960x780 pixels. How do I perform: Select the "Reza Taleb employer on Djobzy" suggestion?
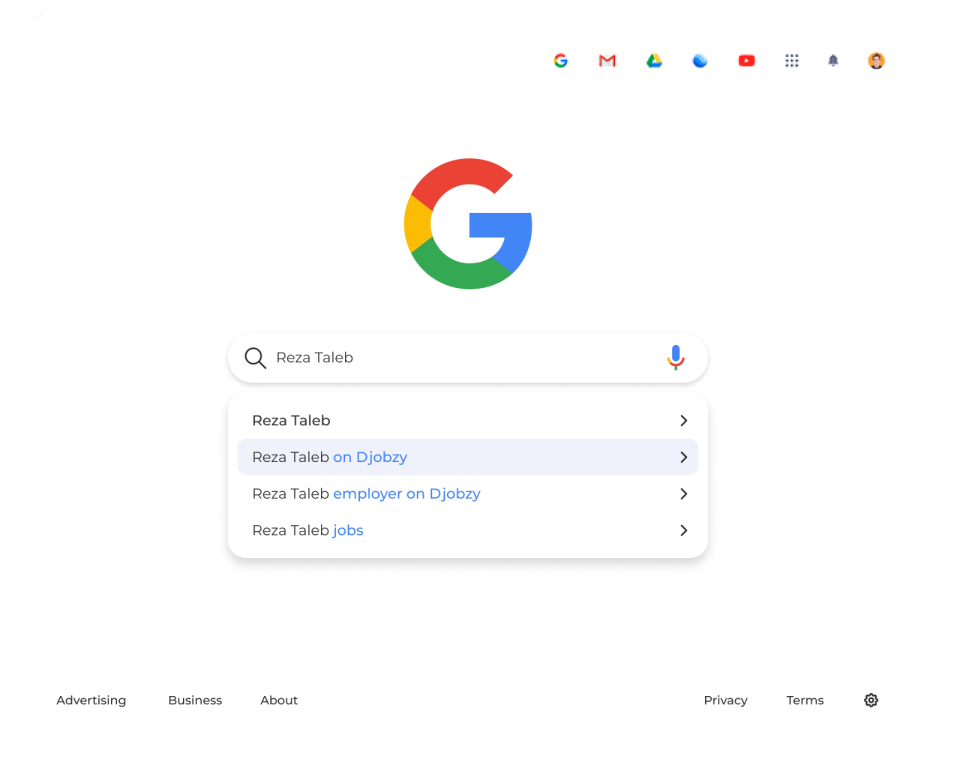coord(366,494)
